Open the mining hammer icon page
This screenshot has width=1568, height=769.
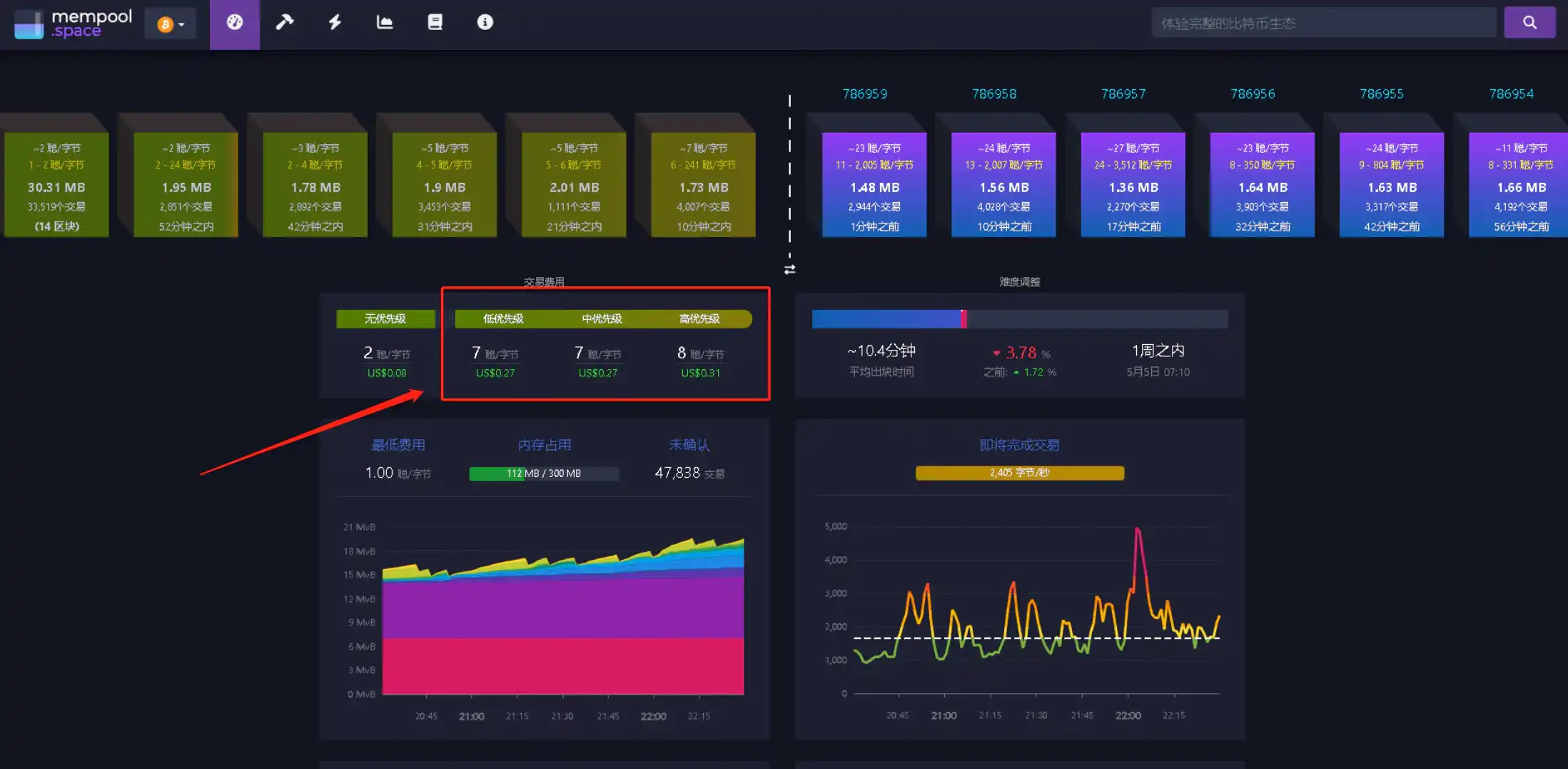[285, 23]
